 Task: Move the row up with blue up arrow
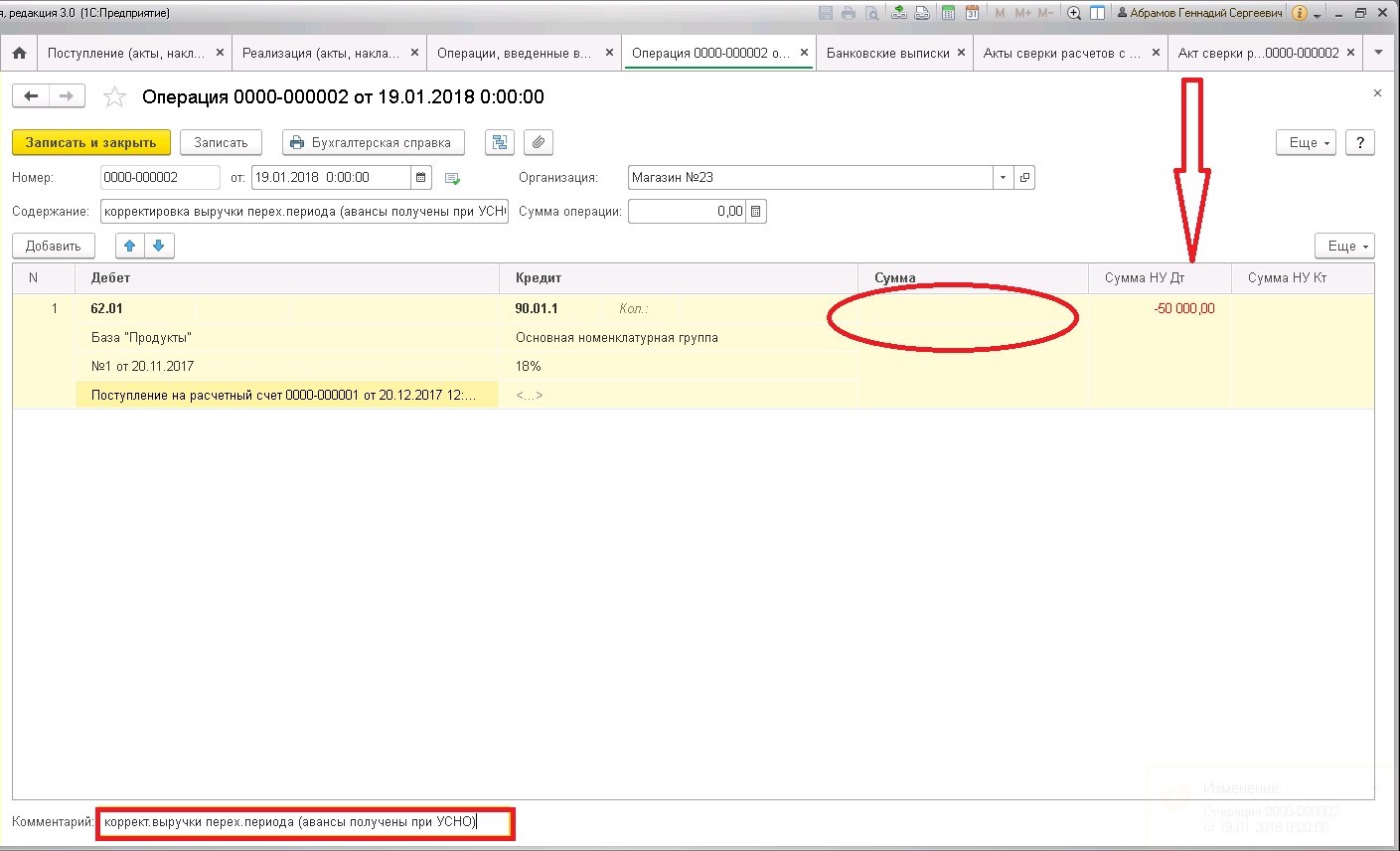click(x=130, y=246)
